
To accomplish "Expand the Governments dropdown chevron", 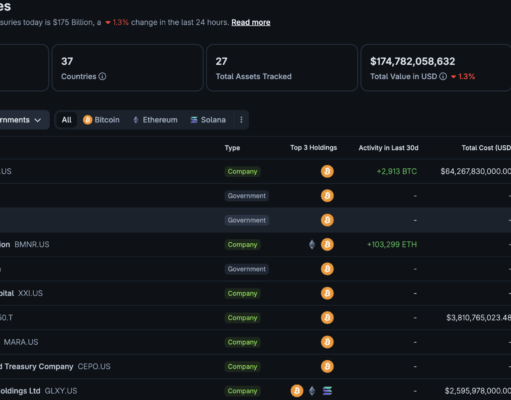I will [x=38, y=120].
